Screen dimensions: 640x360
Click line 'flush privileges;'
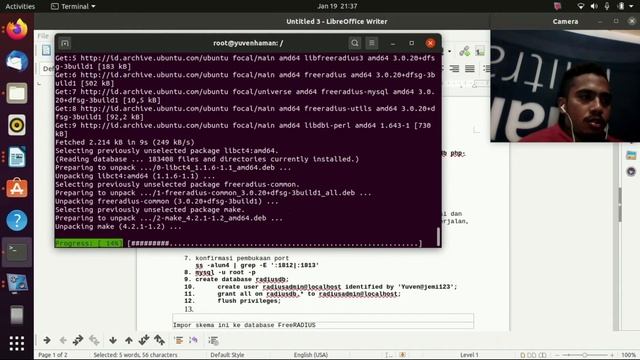click(x=249, y=301)
